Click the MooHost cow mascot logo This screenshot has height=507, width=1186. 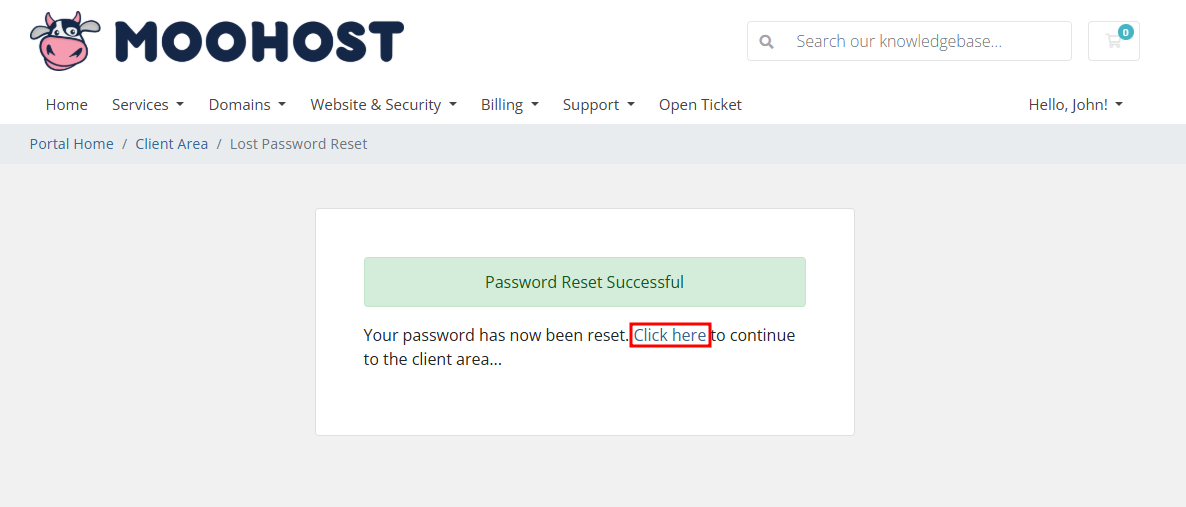pyautogui.click(x=65, y=41)
